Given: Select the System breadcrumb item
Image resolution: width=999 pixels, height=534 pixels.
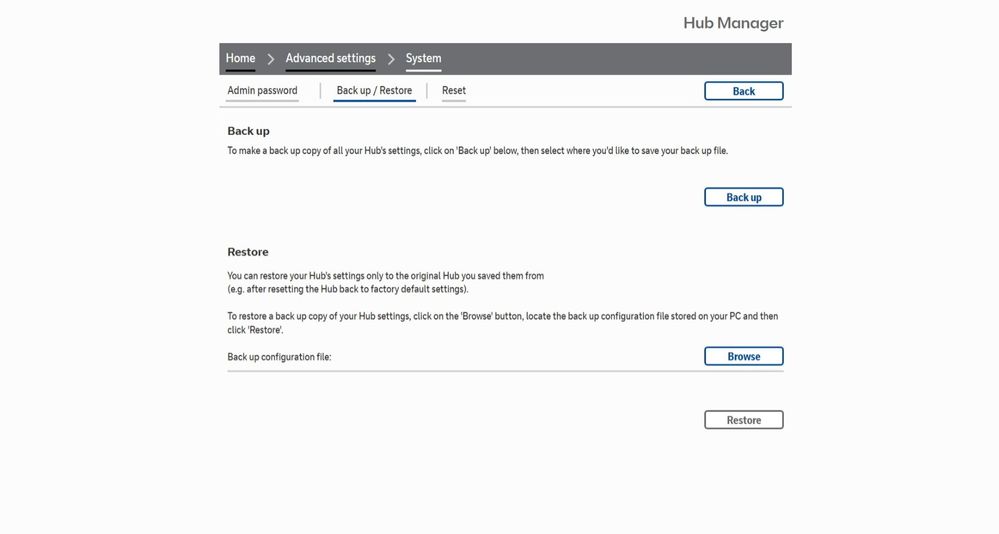Looking at the screenshot, I should click(x=423, y=59).
